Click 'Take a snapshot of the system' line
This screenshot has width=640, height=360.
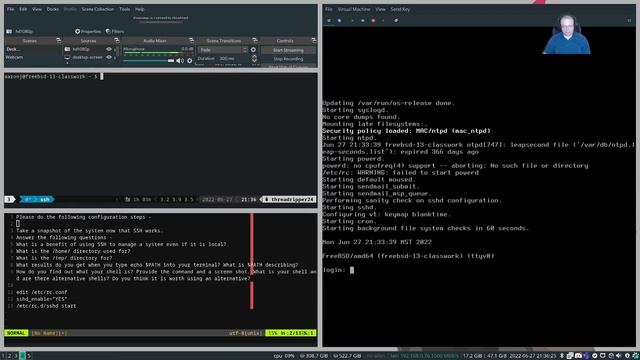point(89,231)
